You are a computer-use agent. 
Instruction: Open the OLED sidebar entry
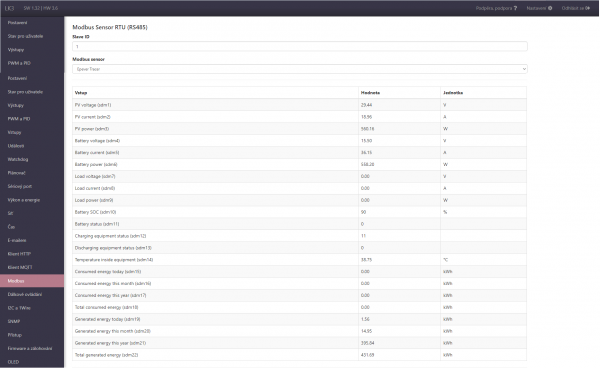[13, 361]
